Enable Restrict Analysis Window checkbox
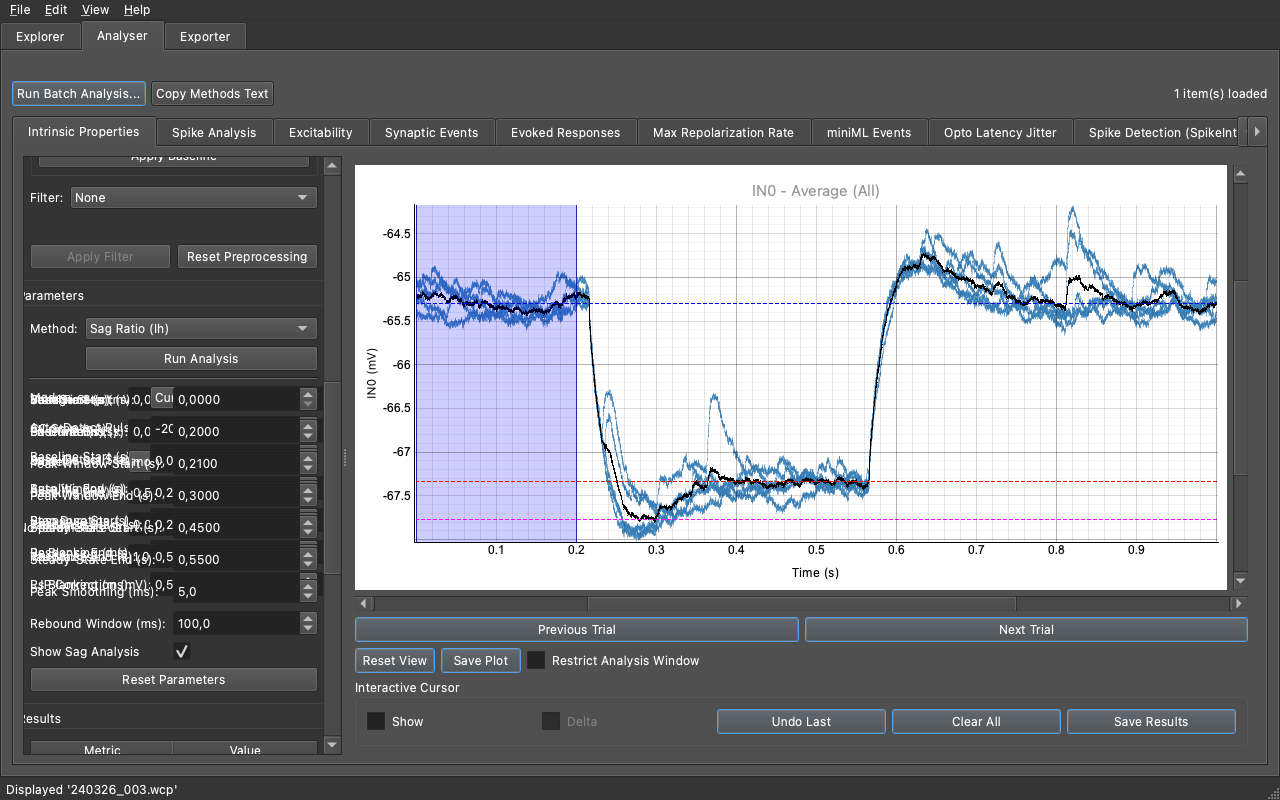Screen dimensions: 1280x800 (537, 661)
